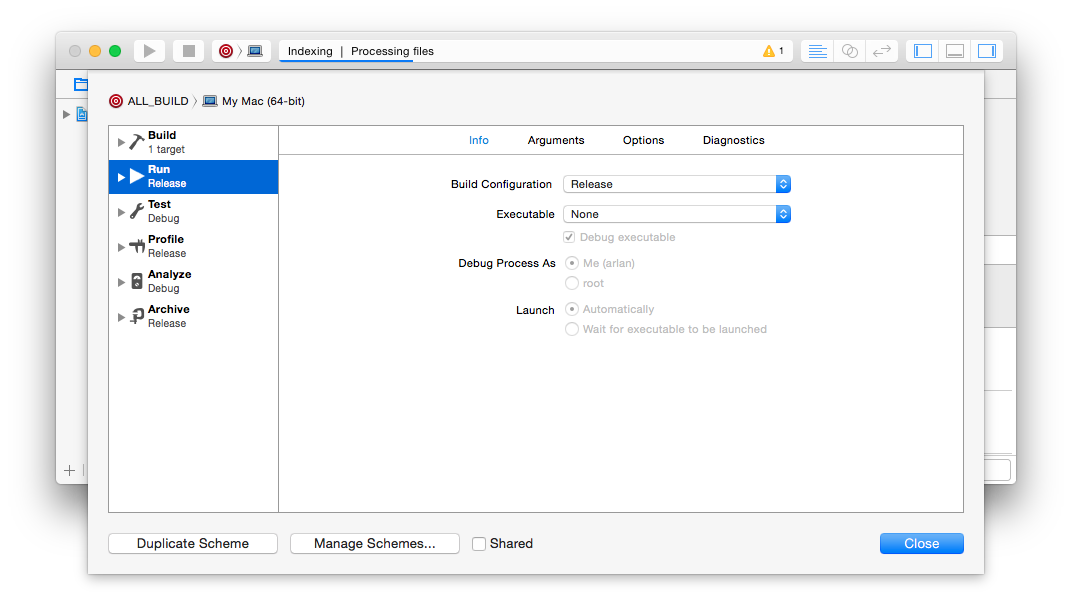Show the Assistant editor view
Image resolution: width=1072 pixels, height=595 pixels.
(x=850, y=51)
